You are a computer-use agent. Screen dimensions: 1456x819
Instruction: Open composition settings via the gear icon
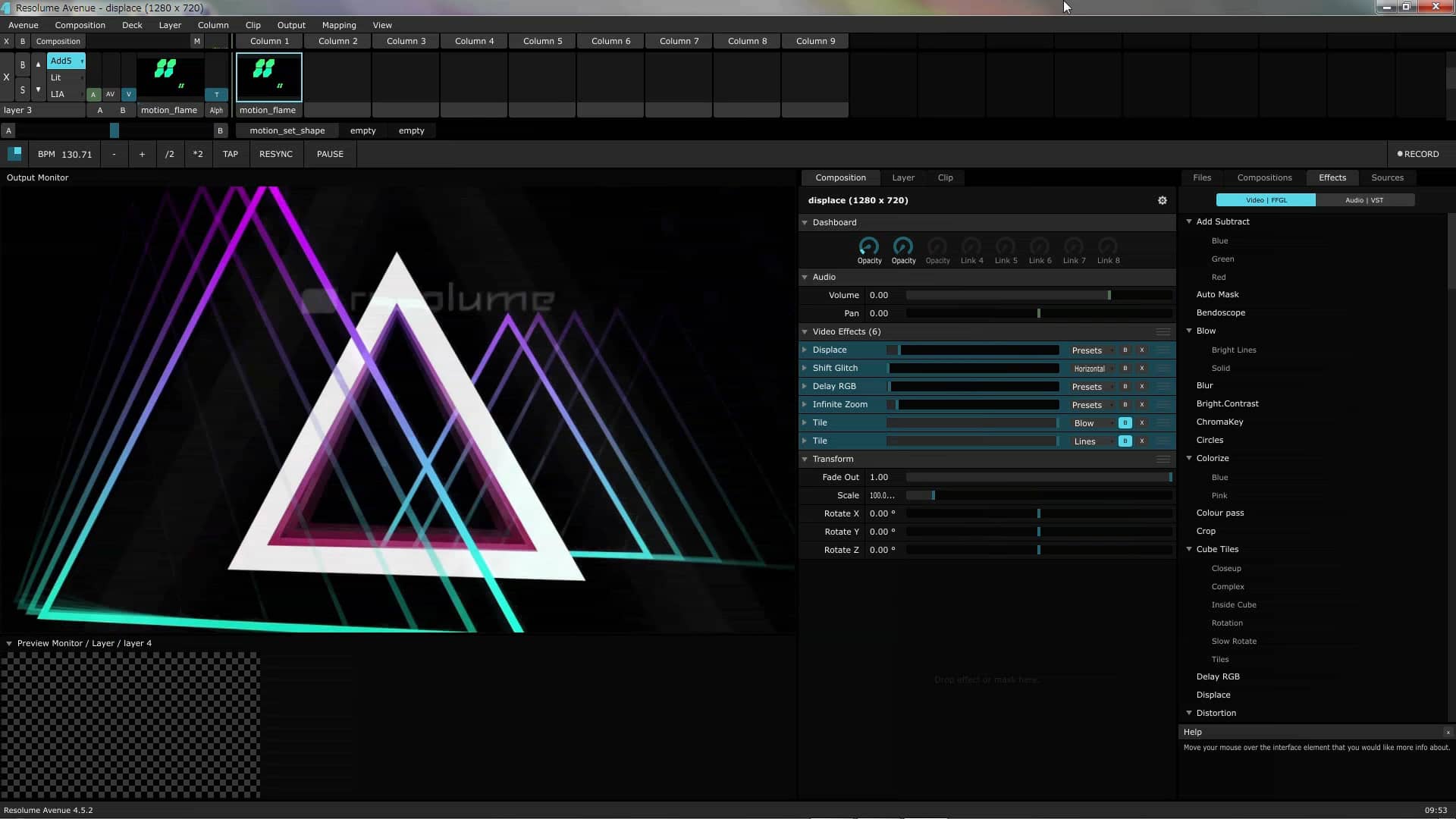pyautogui.click(x=1163, y=200)
